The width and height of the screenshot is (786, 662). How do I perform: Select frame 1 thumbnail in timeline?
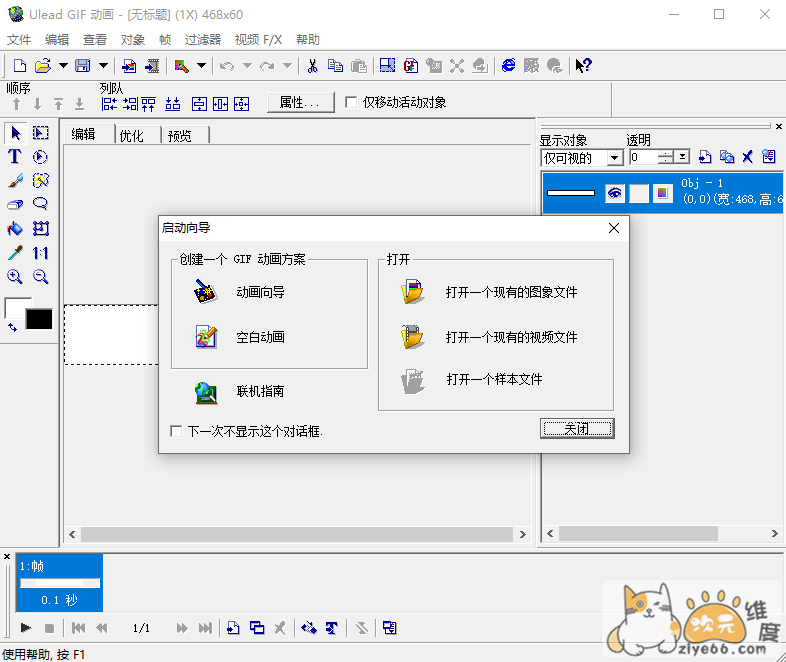(60, 583)
